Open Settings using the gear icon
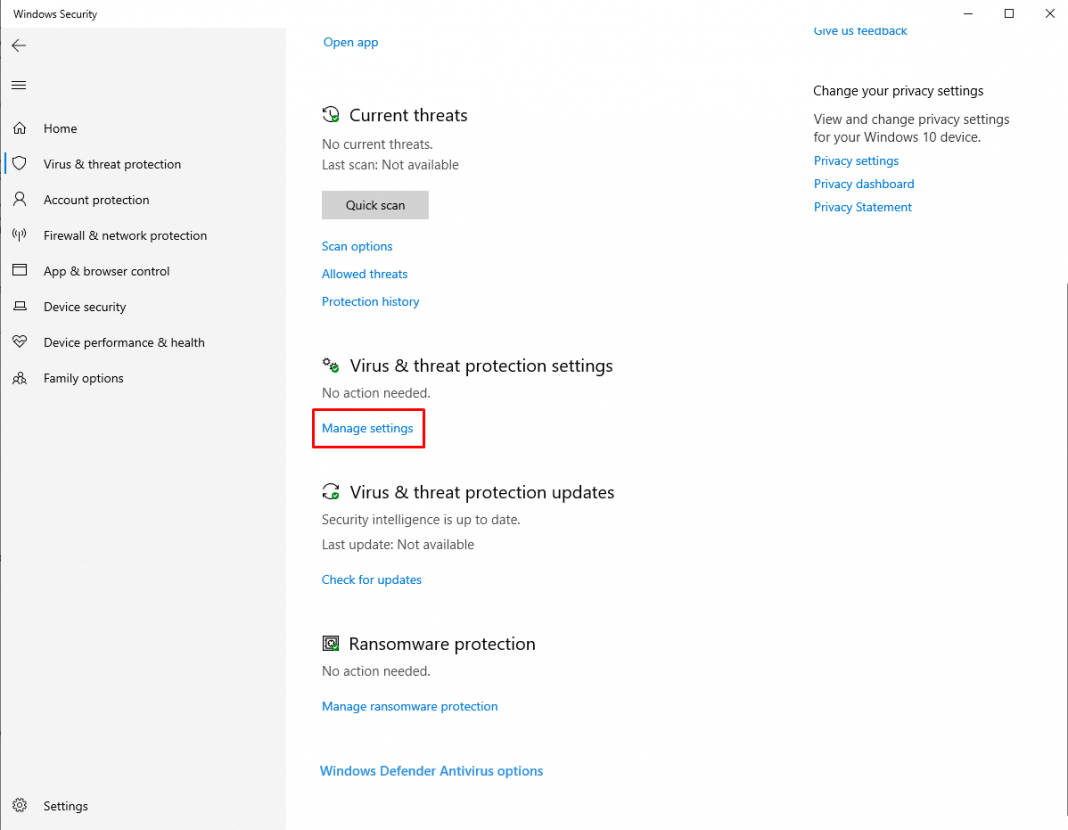1068x830 pixels. tap(20, 806)
